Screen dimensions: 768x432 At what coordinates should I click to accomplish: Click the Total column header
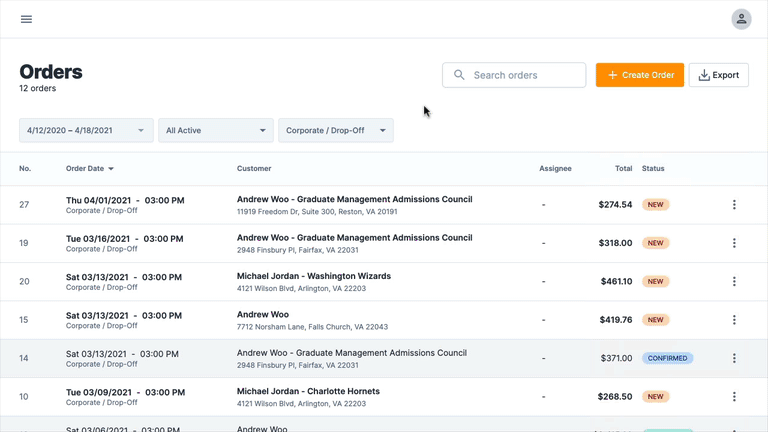coord(624,168)
